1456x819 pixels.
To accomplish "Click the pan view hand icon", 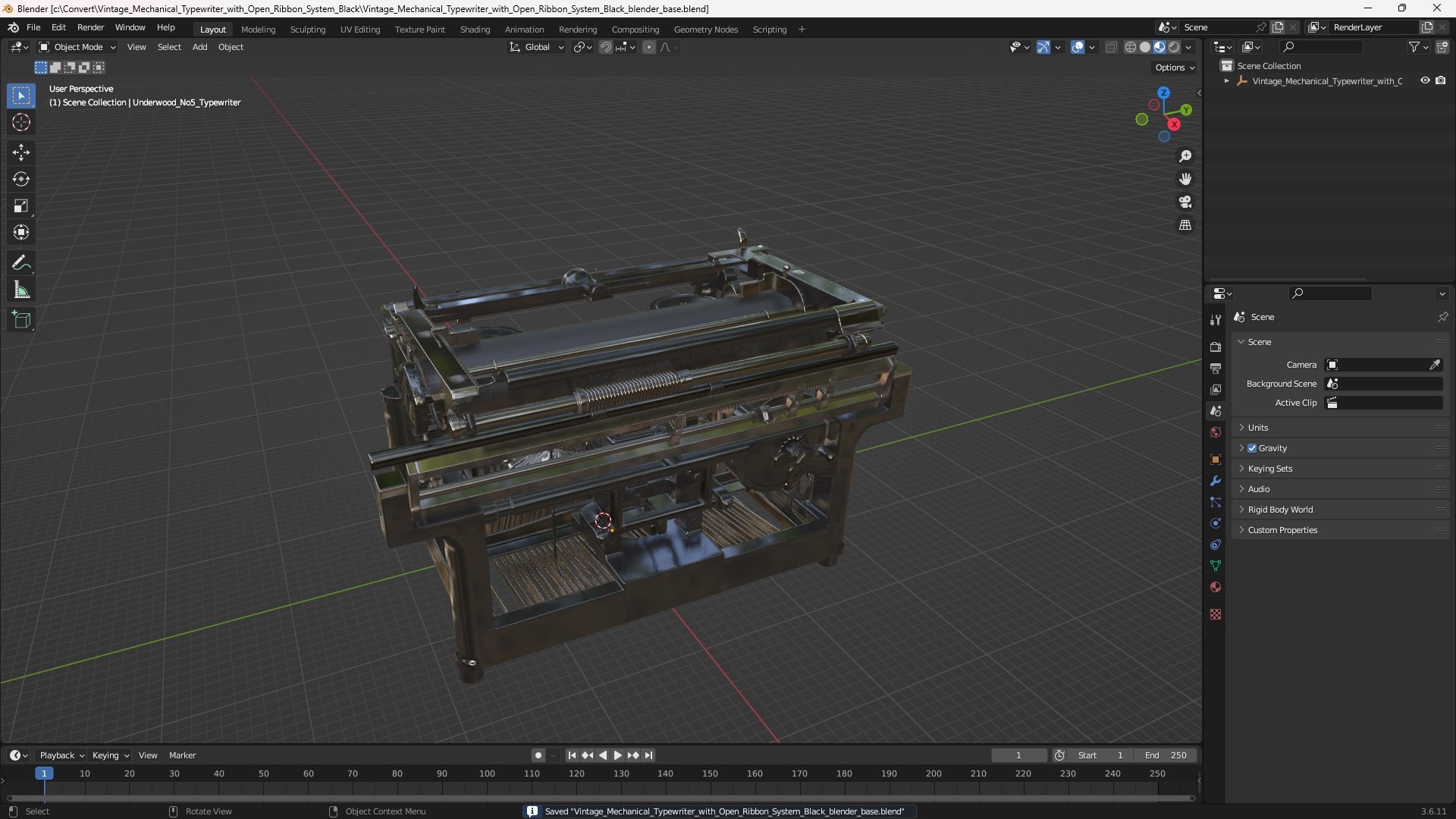I will pos(1185,179).
